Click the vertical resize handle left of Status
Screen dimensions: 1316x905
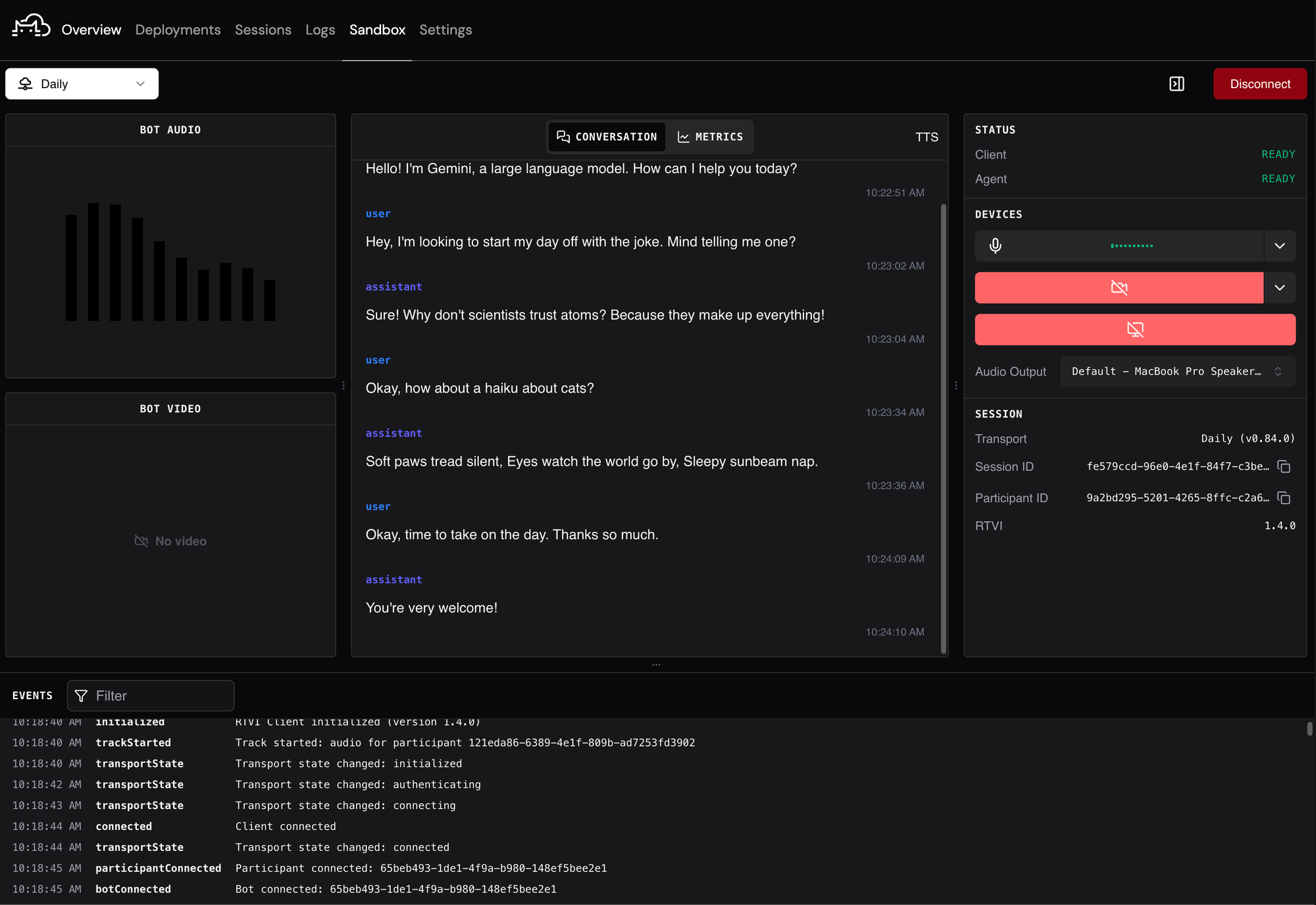pos(956,385)
